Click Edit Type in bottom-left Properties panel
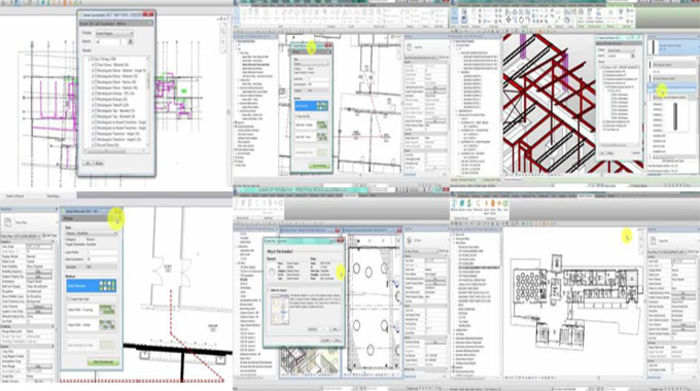700x391 pixels. click(x=51, y=235)
